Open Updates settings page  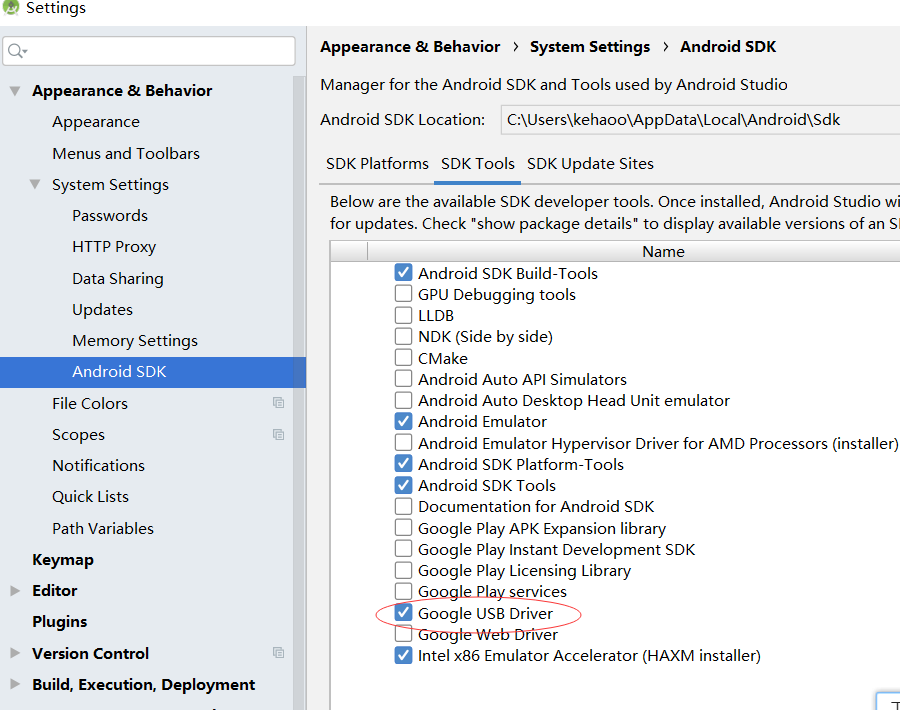tap(102, 309)
